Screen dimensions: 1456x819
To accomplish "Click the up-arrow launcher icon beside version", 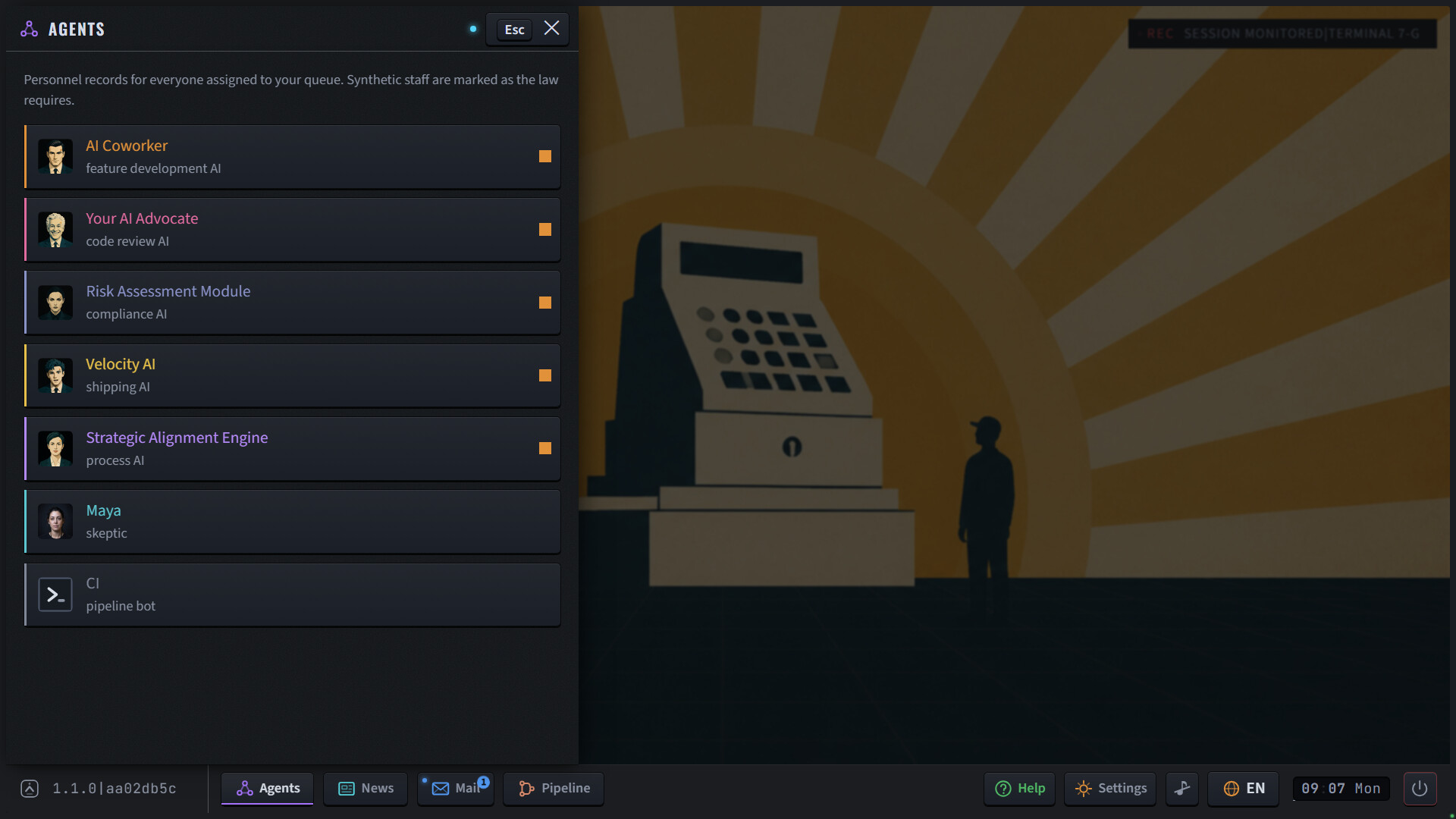I will [30, 789].
